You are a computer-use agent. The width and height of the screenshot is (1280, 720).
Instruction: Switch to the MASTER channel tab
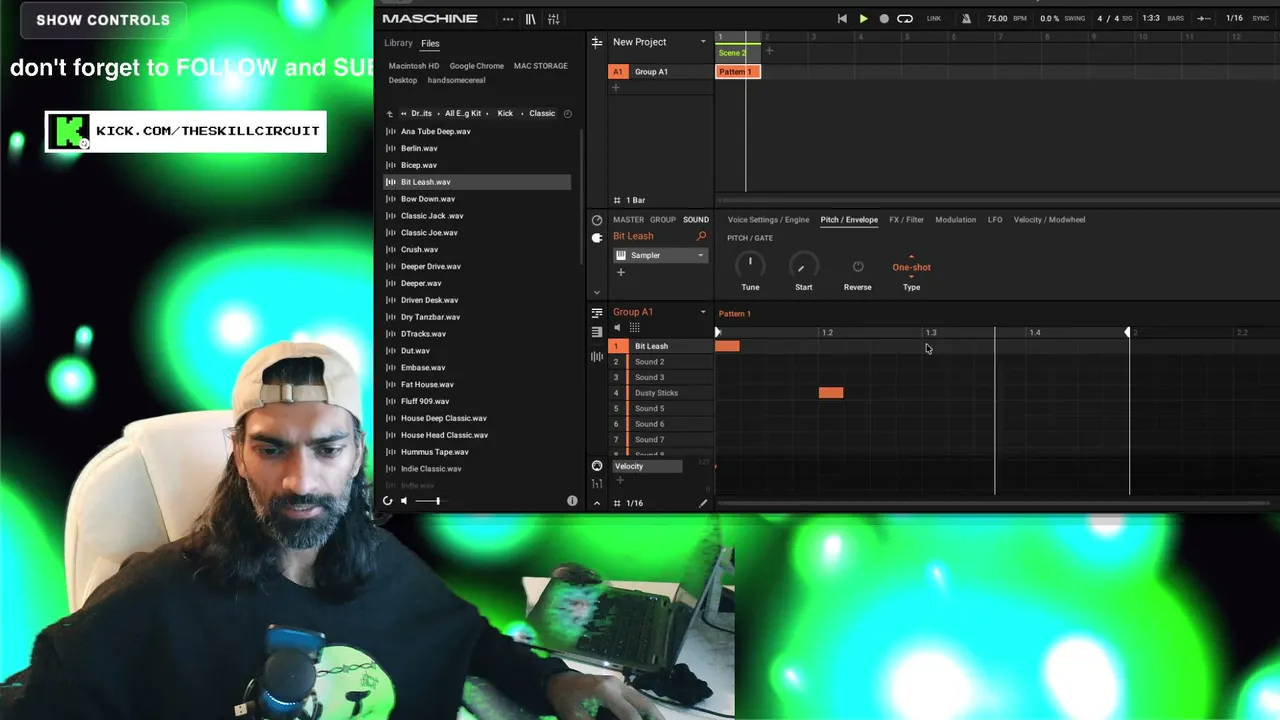tap(628, 220)
